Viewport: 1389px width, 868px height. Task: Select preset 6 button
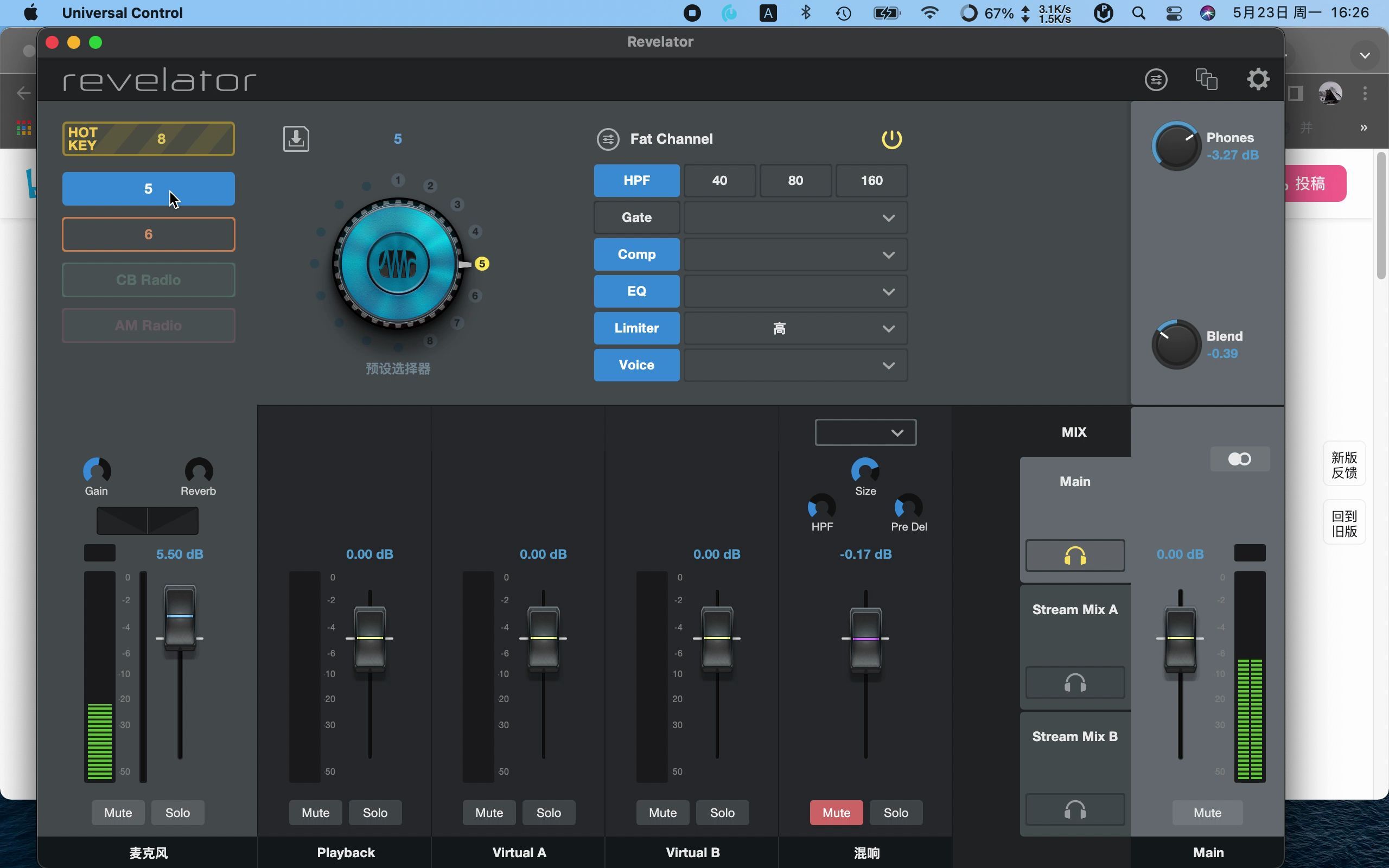pos(148,234)
